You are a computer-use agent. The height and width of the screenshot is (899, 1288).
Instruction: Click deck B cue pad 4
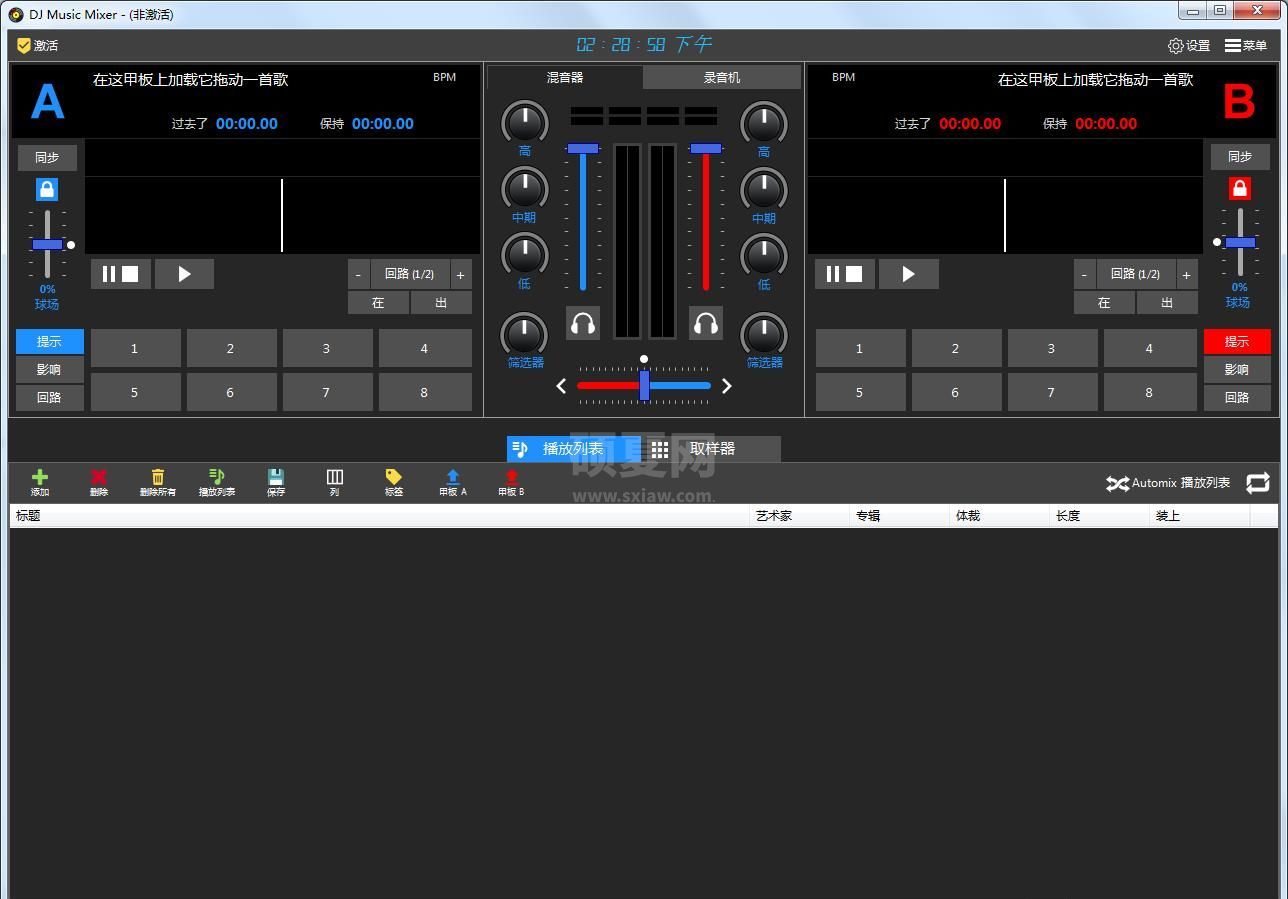point(1149,348)
